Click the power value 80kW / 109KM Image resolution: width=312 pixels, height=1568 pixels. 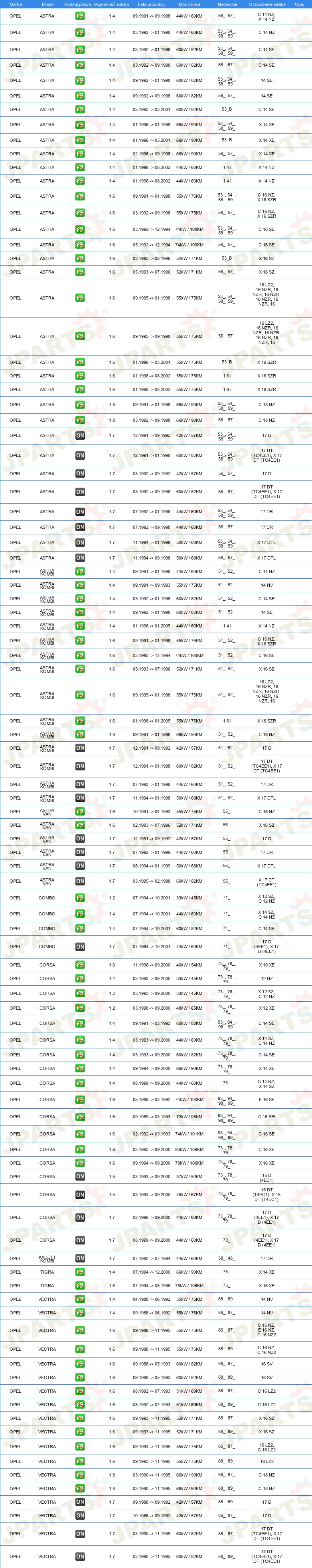[189, 1149]
